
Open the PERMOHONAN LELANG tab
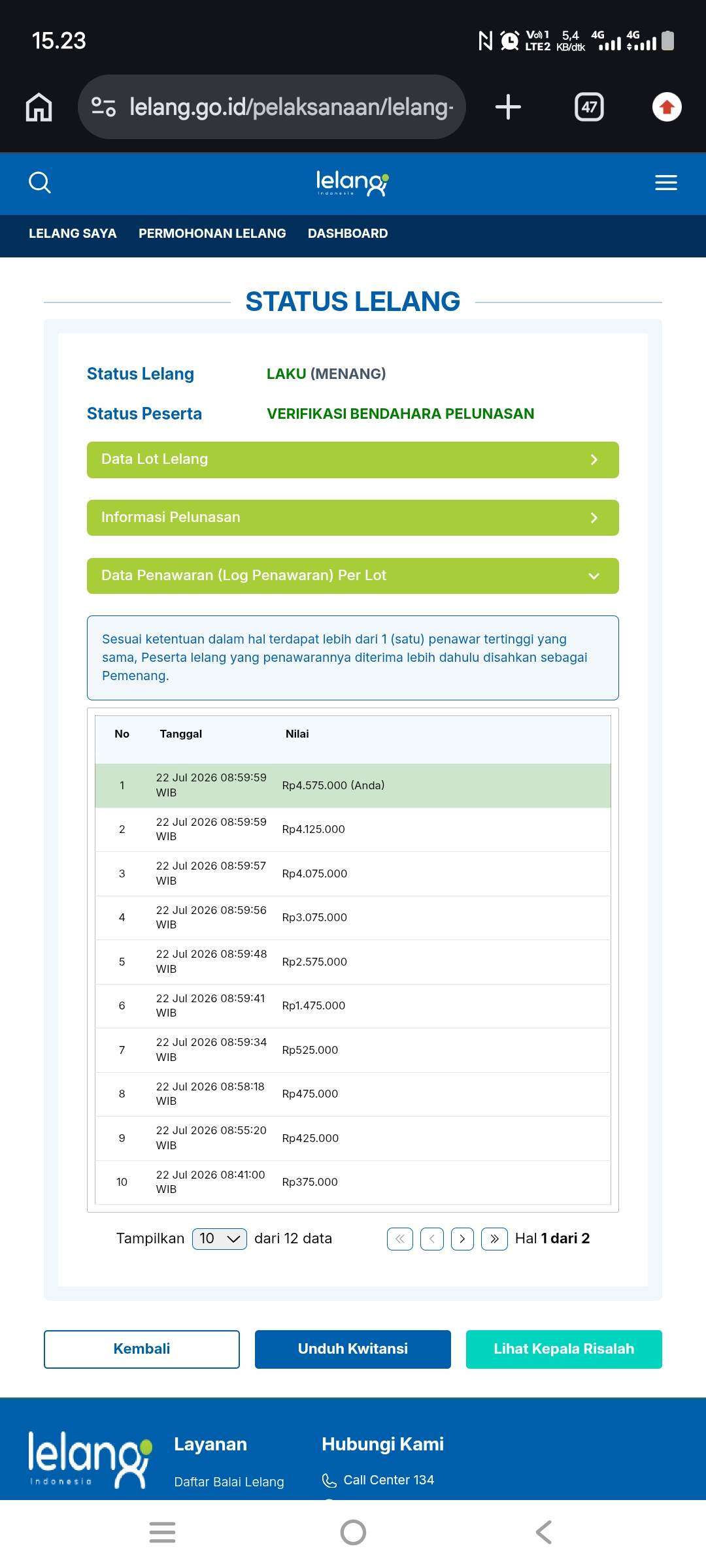(x=212, y=234)
